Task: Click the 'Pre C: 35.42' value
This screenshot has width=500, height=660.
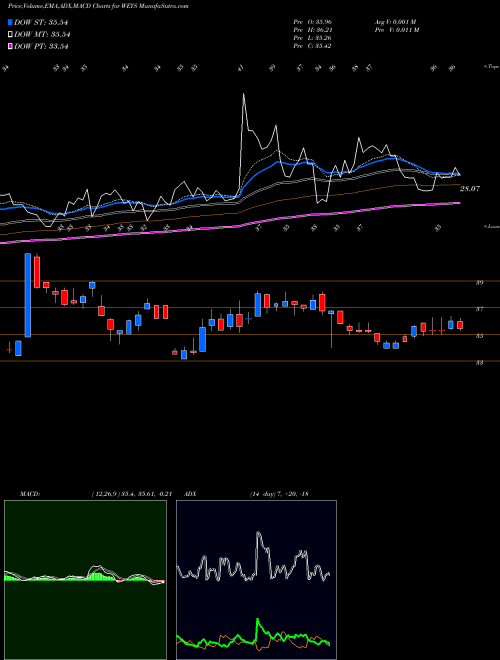Action: (312, 46)
